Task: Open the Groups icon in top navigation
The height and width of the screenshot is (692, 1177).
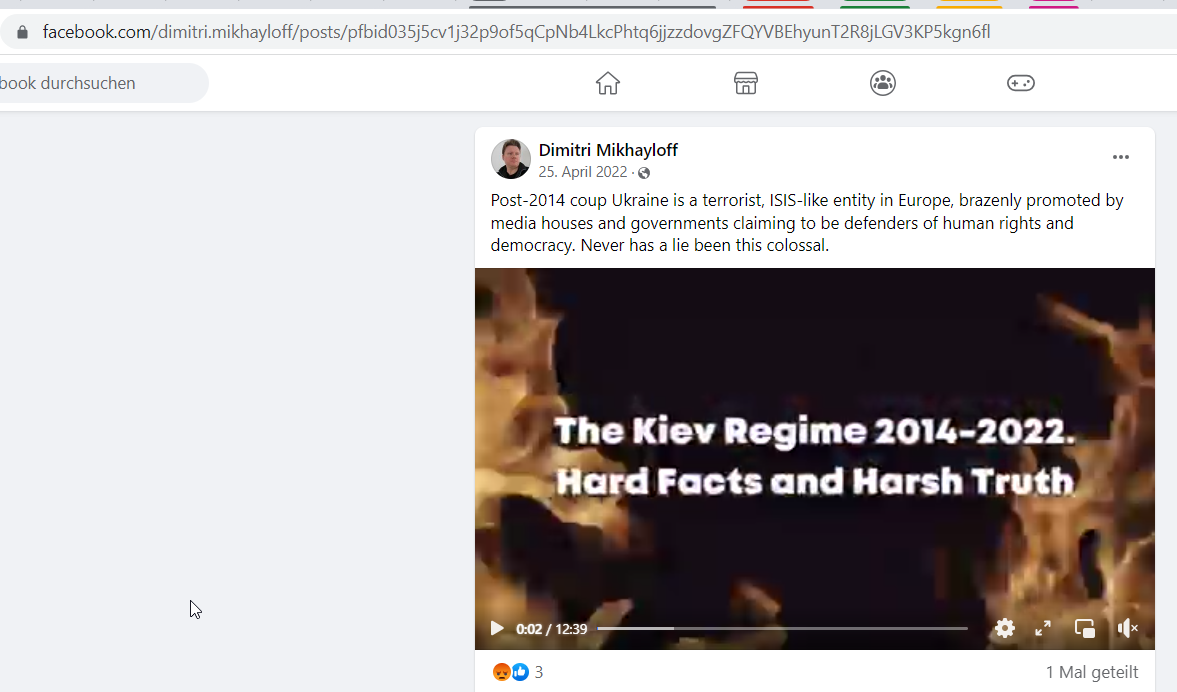Action: 883,83
